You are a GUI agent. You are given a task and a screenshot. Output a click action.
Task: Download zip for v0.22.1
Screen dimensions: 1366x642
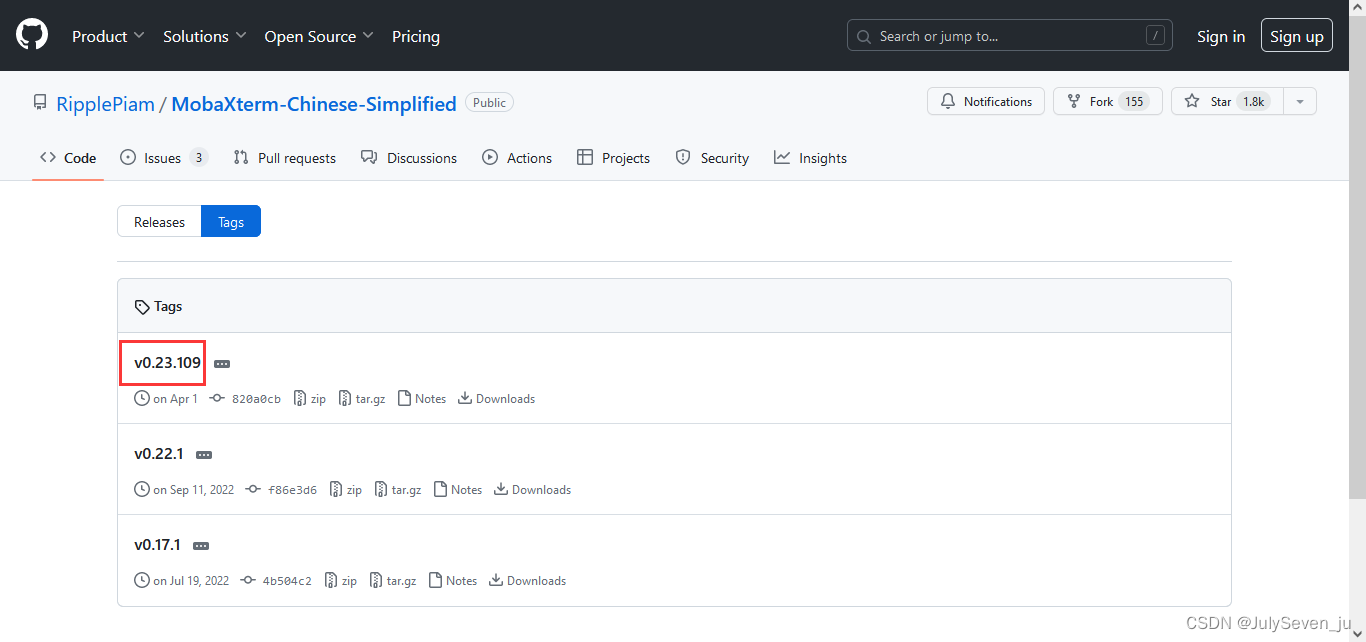tap(346, 490)
